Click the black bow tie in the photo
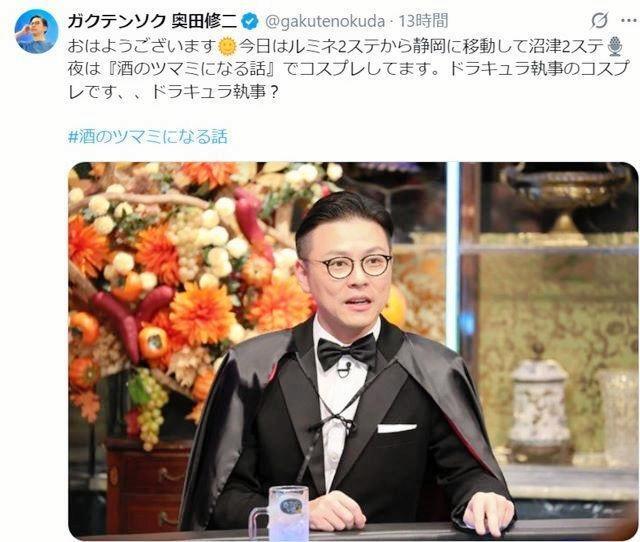This screenshot has height=542, width=640. pyautogui.click(x=347, y=351)
